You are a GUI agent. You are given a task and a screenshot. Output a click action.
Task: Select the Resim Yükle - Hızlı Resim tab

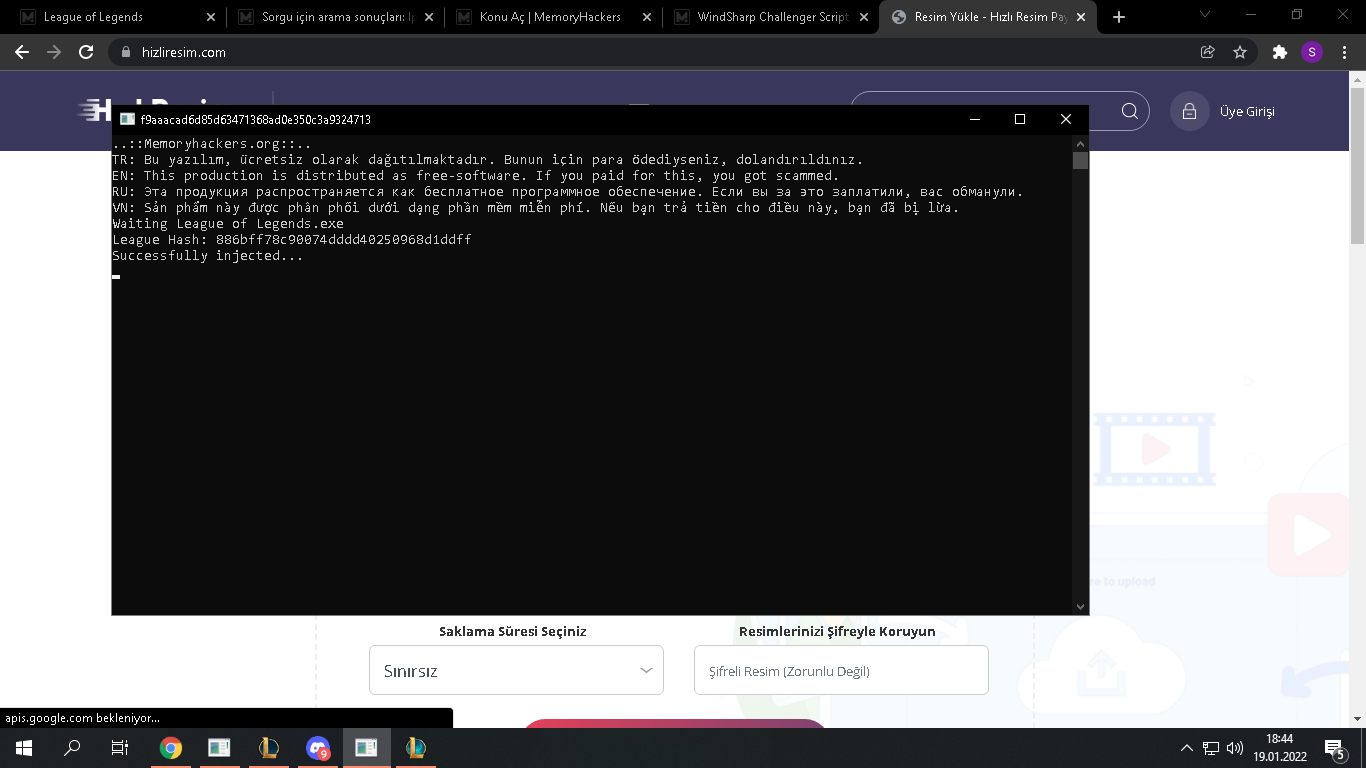tap(988, 17)
